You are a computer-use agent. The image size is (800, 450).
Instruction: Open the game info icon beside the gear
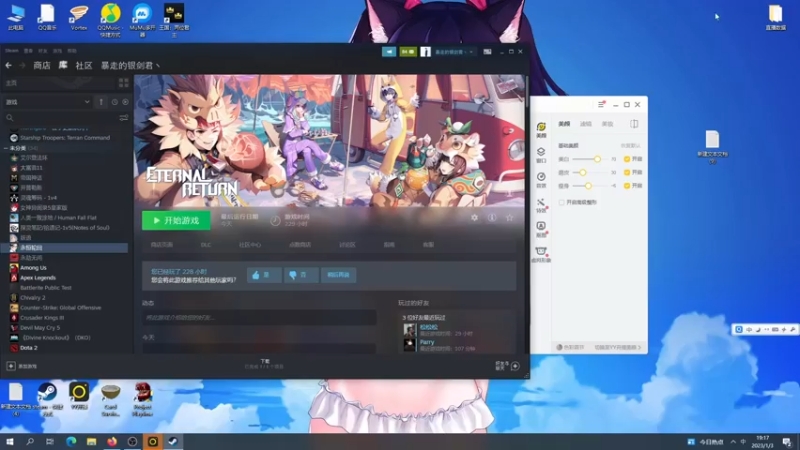[x=492, y=218]
